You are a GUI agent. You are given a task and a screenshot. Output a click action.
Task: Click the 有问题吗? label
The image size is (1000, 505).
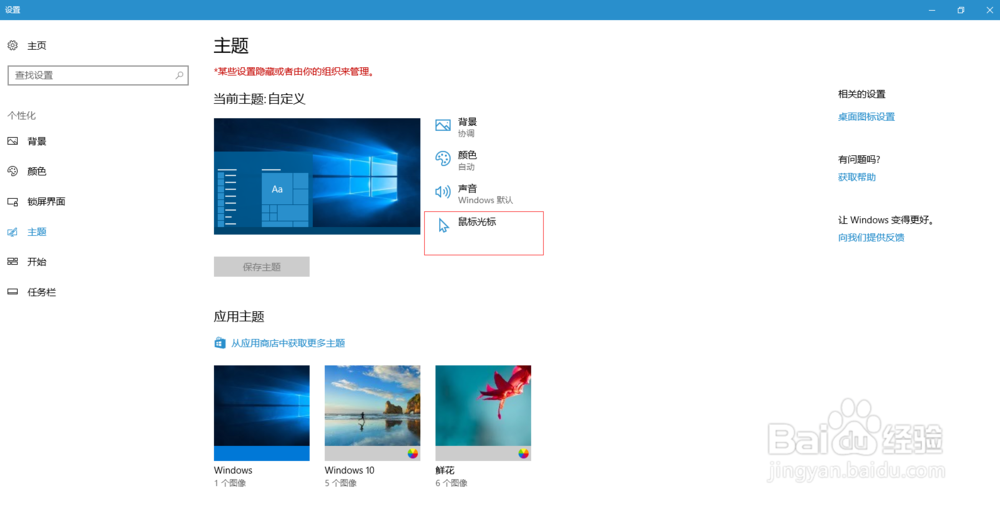tap(859, 159)
